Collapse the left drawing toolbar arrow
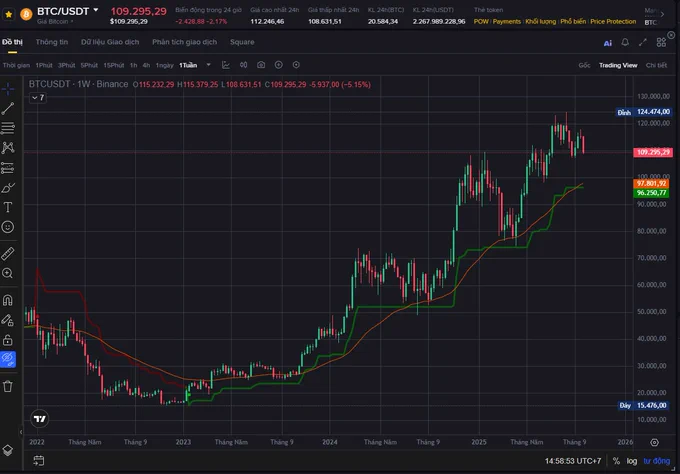680x474 pixels. (21, 432)
